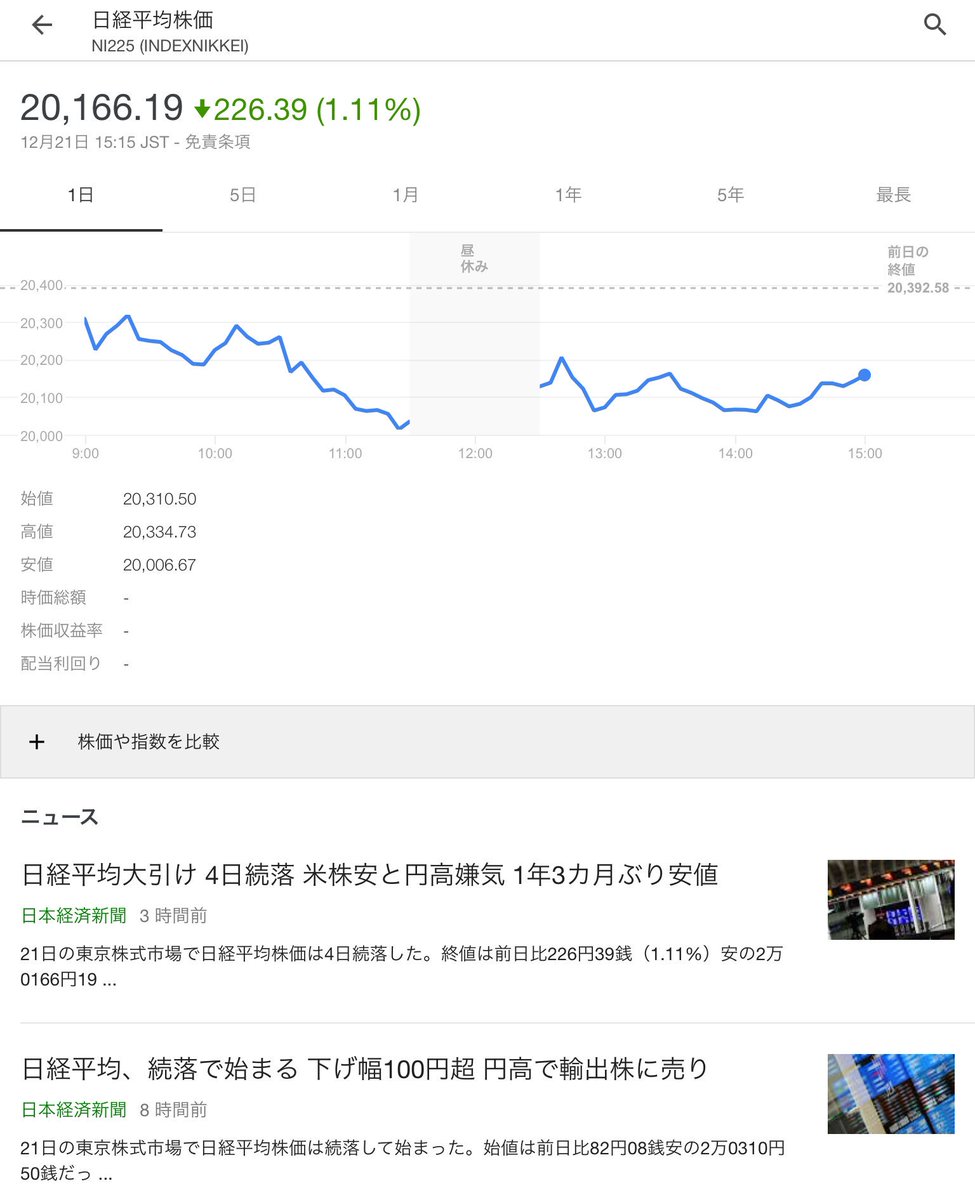
Task: Click the first 日本経済新聞 source, 3 時間前
Action: pos(74,915)
